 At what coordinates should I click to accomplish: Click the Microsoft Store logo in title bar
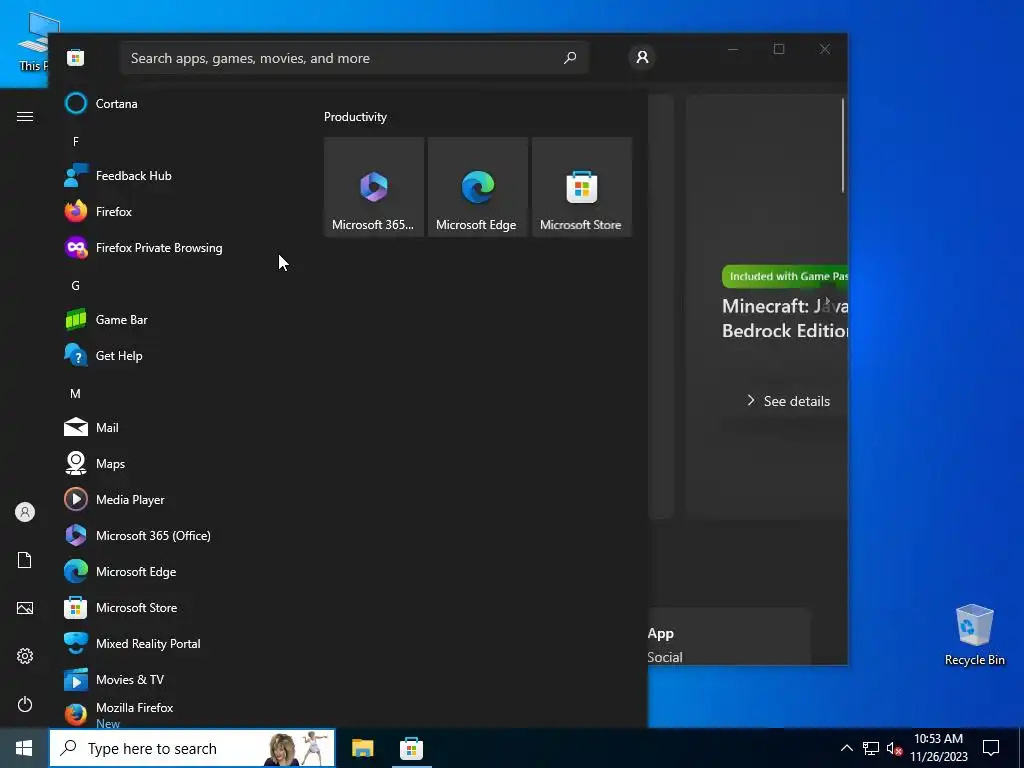pos(76,57)
